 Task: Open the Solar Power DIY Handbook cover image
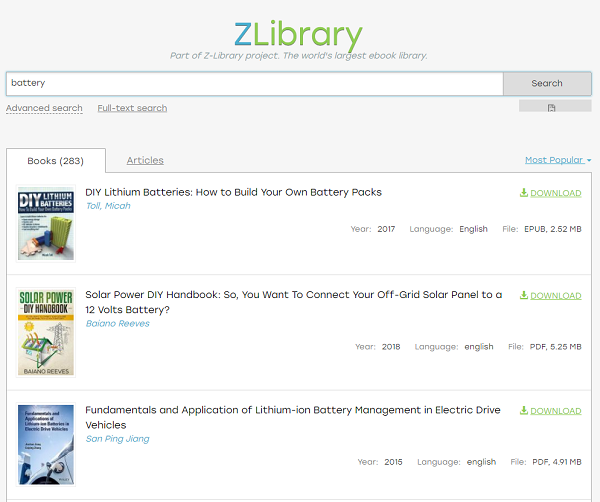46,331
